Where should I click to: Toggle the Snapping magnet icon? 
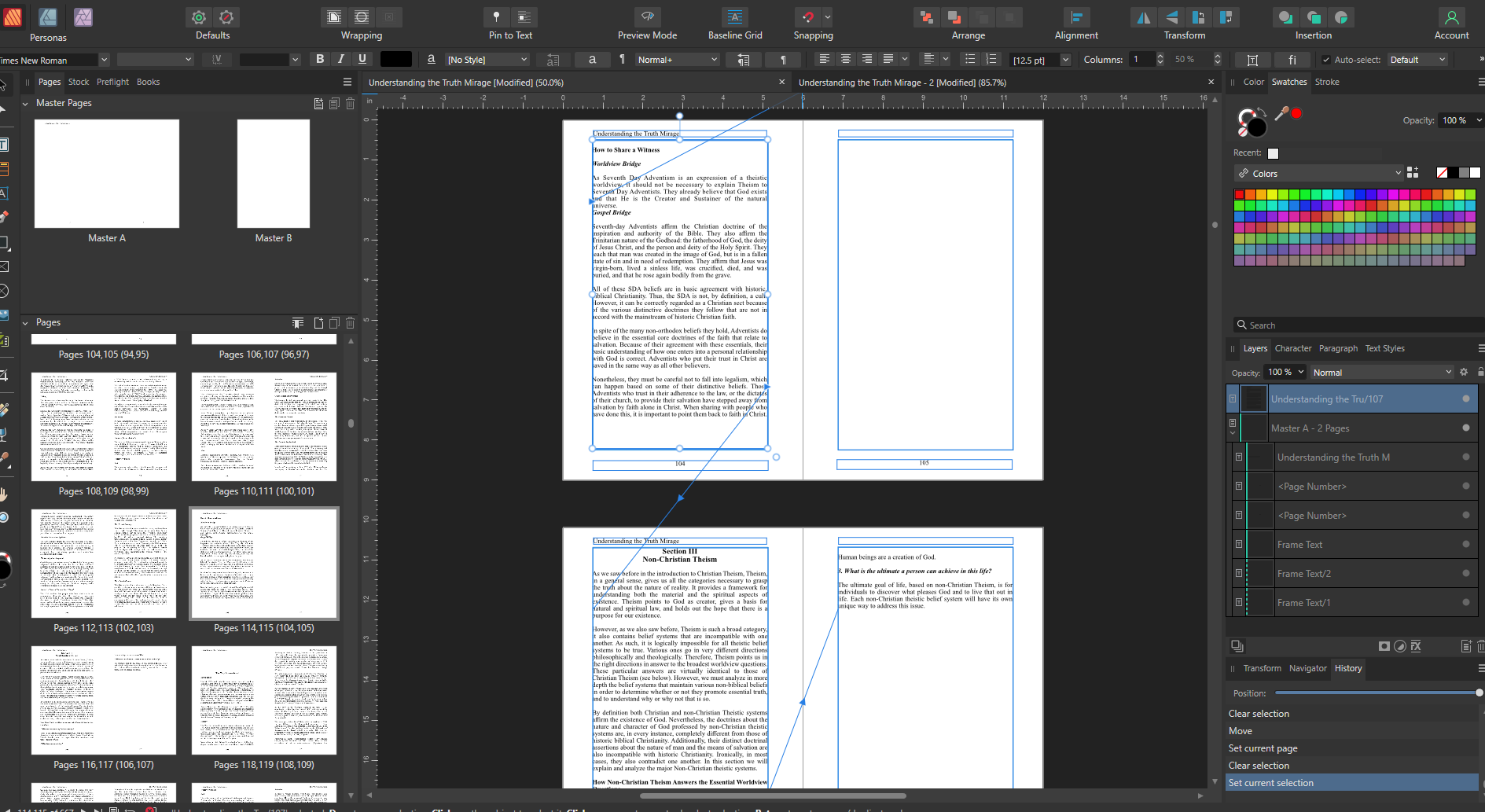point(808,17)
